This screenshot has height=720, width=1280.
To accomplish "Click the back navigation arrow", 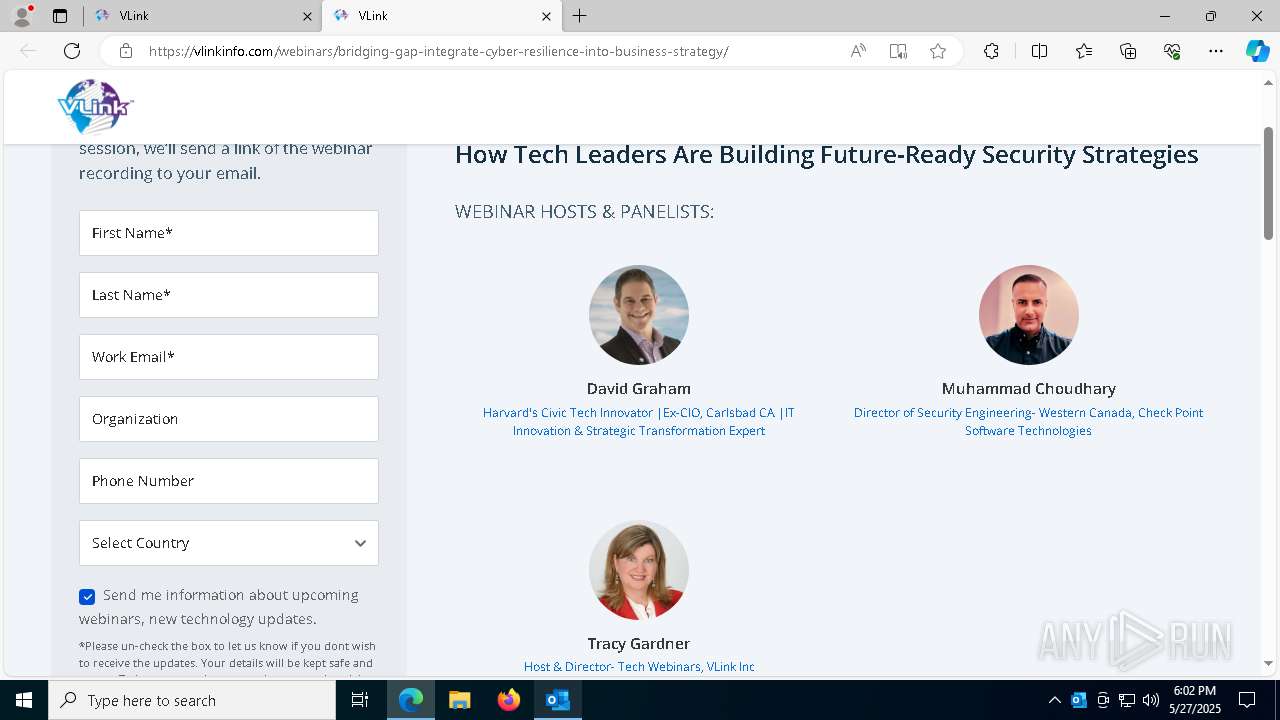I will 28,51.
